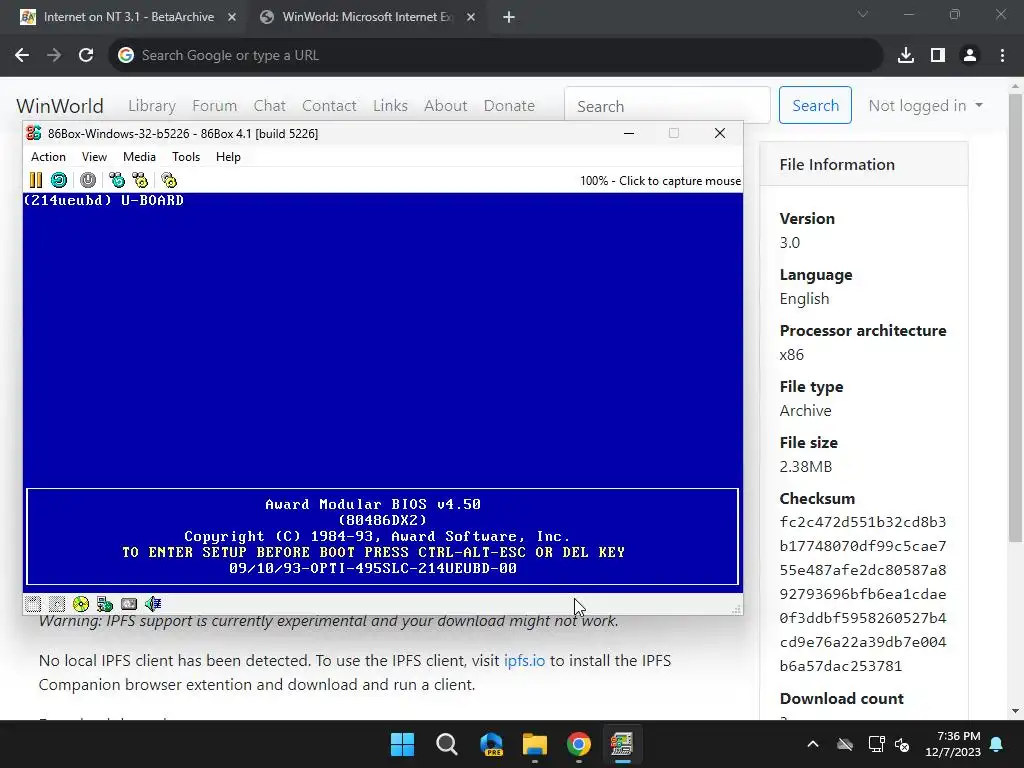Switch to Internet on NT 3.1 BetaArchive tab
The height and width of the screenshot is (768, 1024).
(x=128, y=17)
